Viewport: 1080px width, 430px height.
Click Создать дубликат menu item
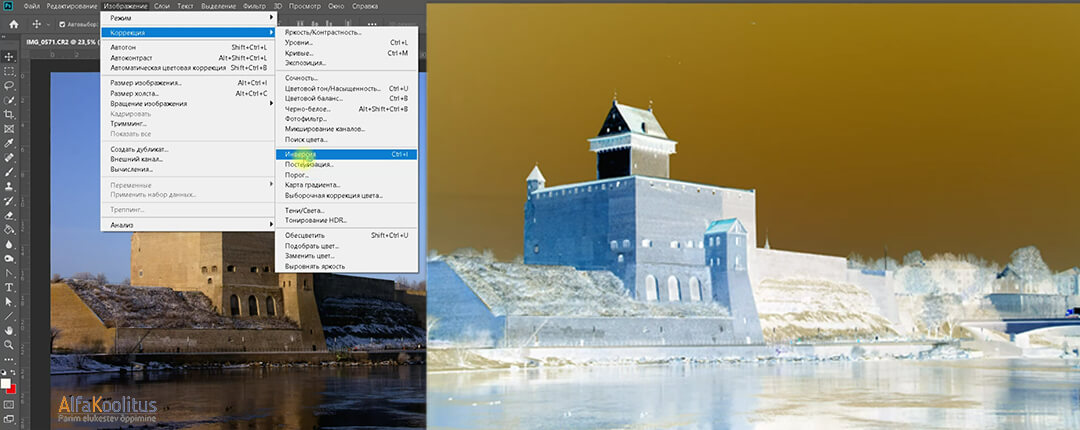coord(189,149)
